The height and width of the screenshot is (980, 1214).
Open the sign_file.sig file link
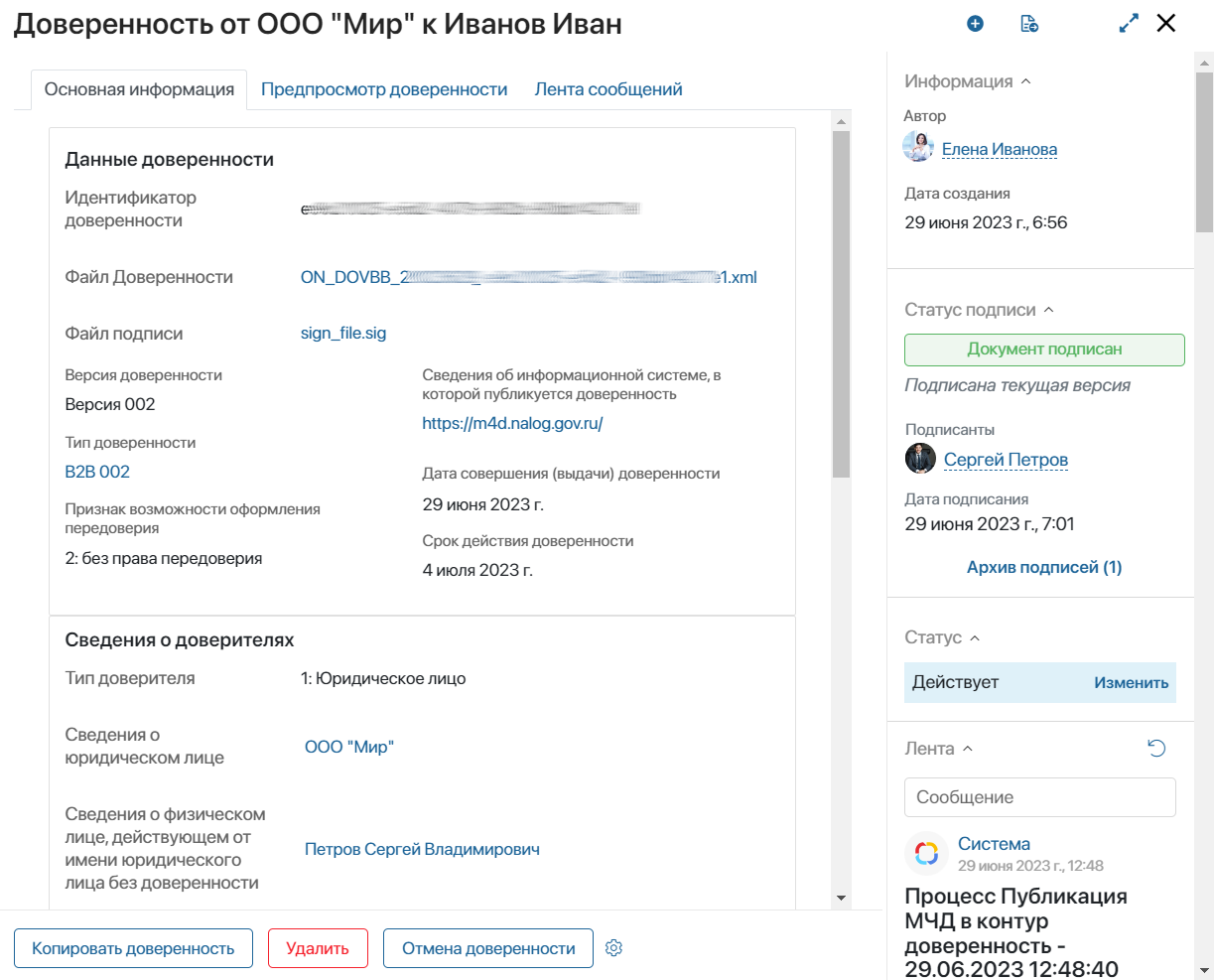343,334
